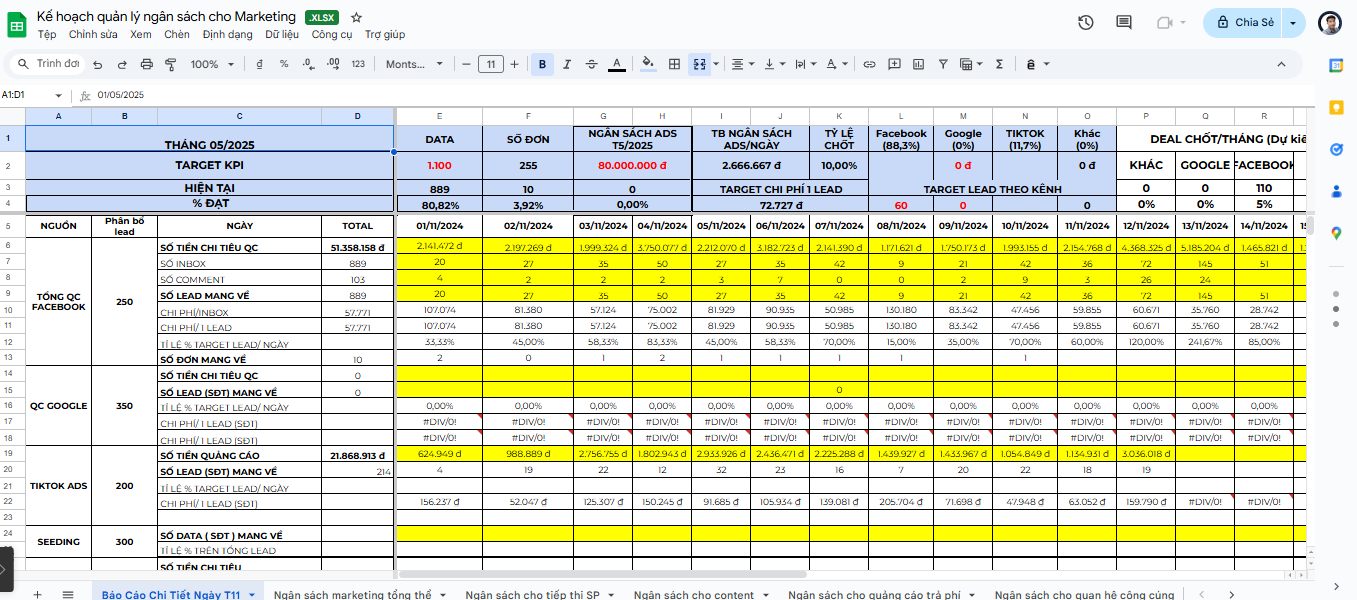Switch to Ngân sách marketing tổng thể tab
The width and height of the screenshot is (1357, 600).
(x=359, y=594)
